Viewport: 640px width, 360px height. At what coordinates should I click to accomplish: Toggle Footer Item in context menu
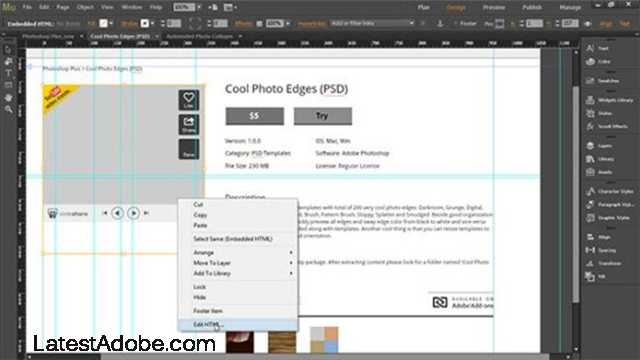(x=238, y=311)
